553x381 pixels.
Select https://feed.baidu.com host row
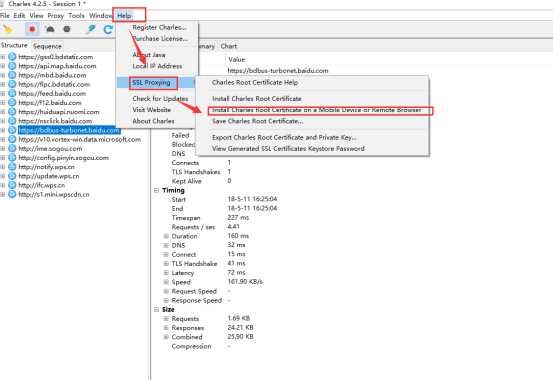(x=52, y=93)
